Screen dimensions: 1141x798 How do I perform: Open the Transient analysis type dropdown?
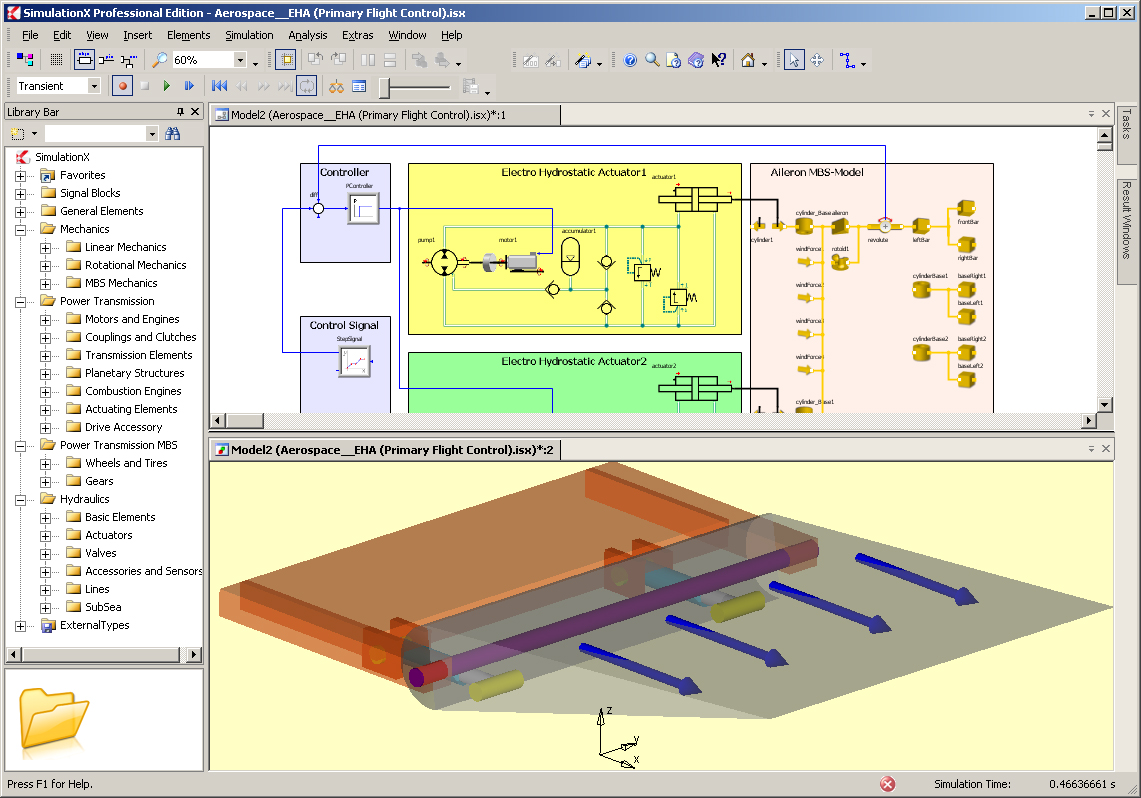point(94,86)
